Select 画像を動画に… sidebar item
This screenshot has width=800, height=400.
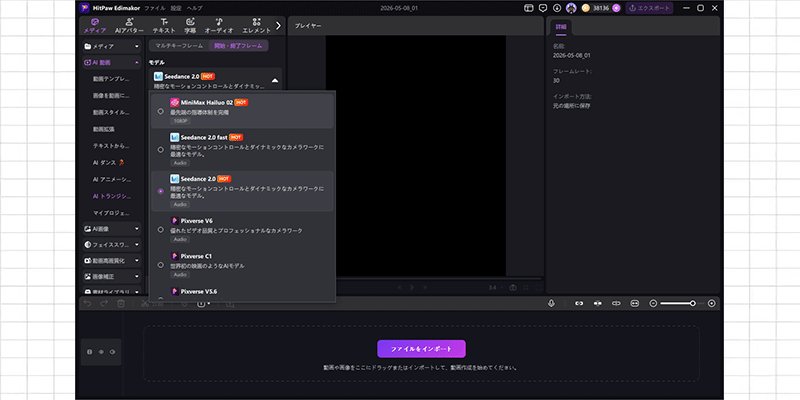point(111,95)
